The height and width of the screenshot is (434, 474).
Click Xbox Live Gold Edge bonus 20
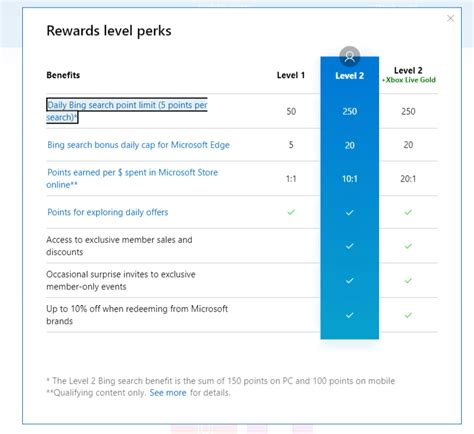pos(408,145)
